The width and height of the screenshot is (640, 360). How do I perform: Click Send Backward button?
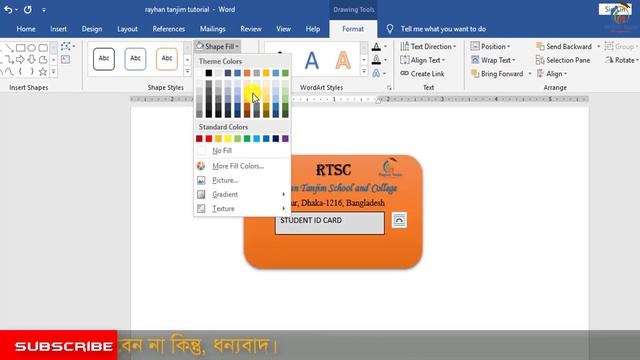click(x=564, y=47)
